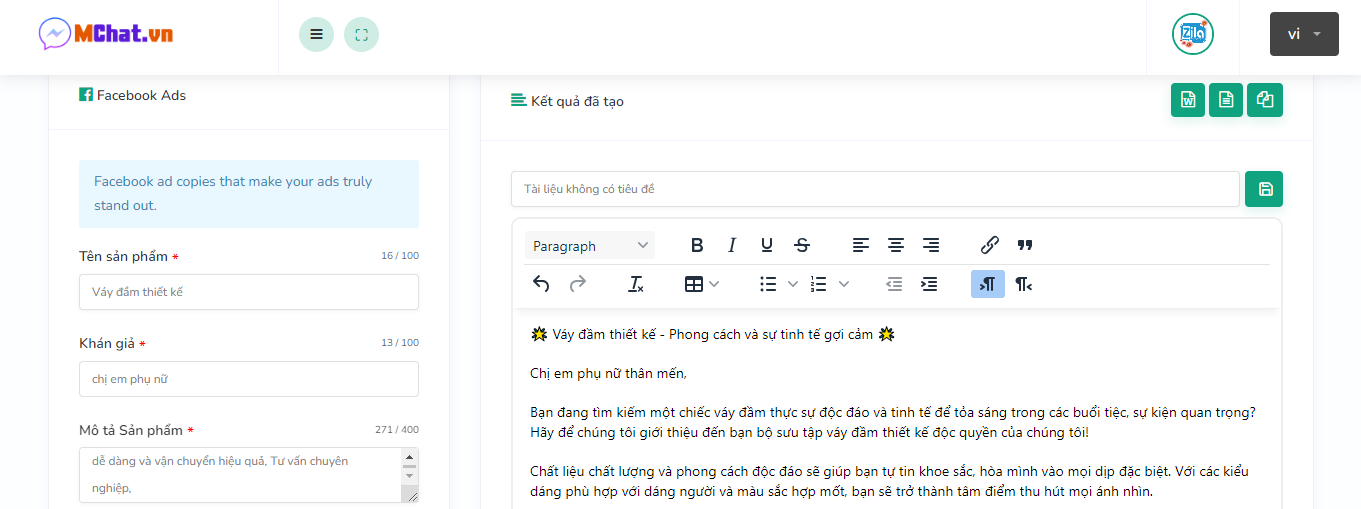This screenshot has width=1361, height=509.
Task: Apply italic formatting
Action: [x=732, y=245]
